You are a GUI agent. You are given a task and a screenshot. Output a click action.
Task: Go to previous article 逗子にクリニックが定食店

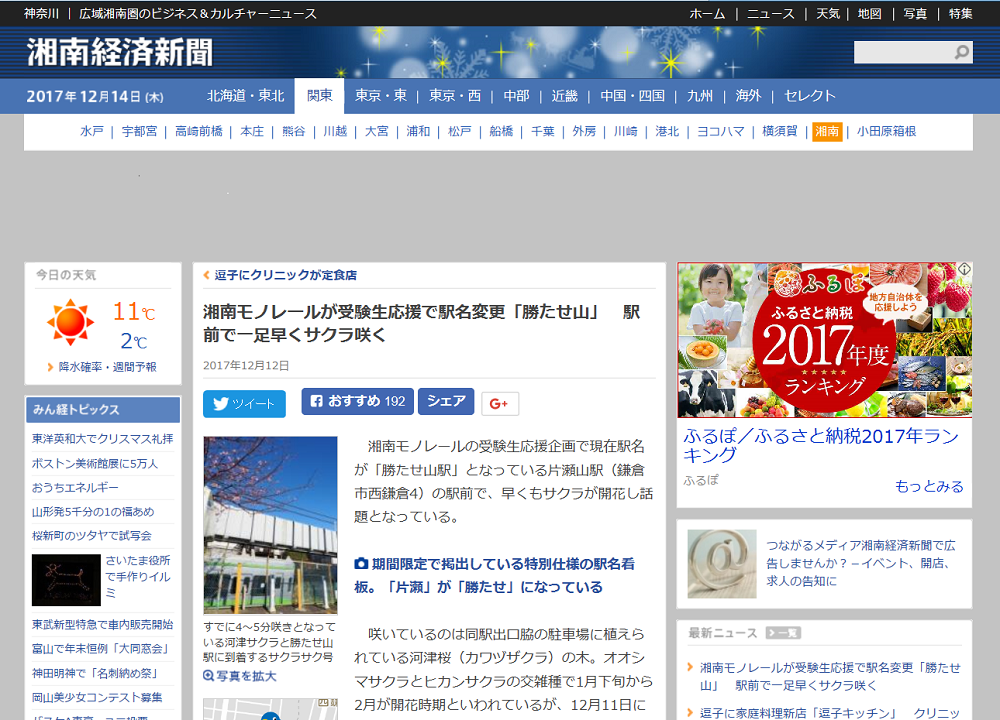click(285, 275)
